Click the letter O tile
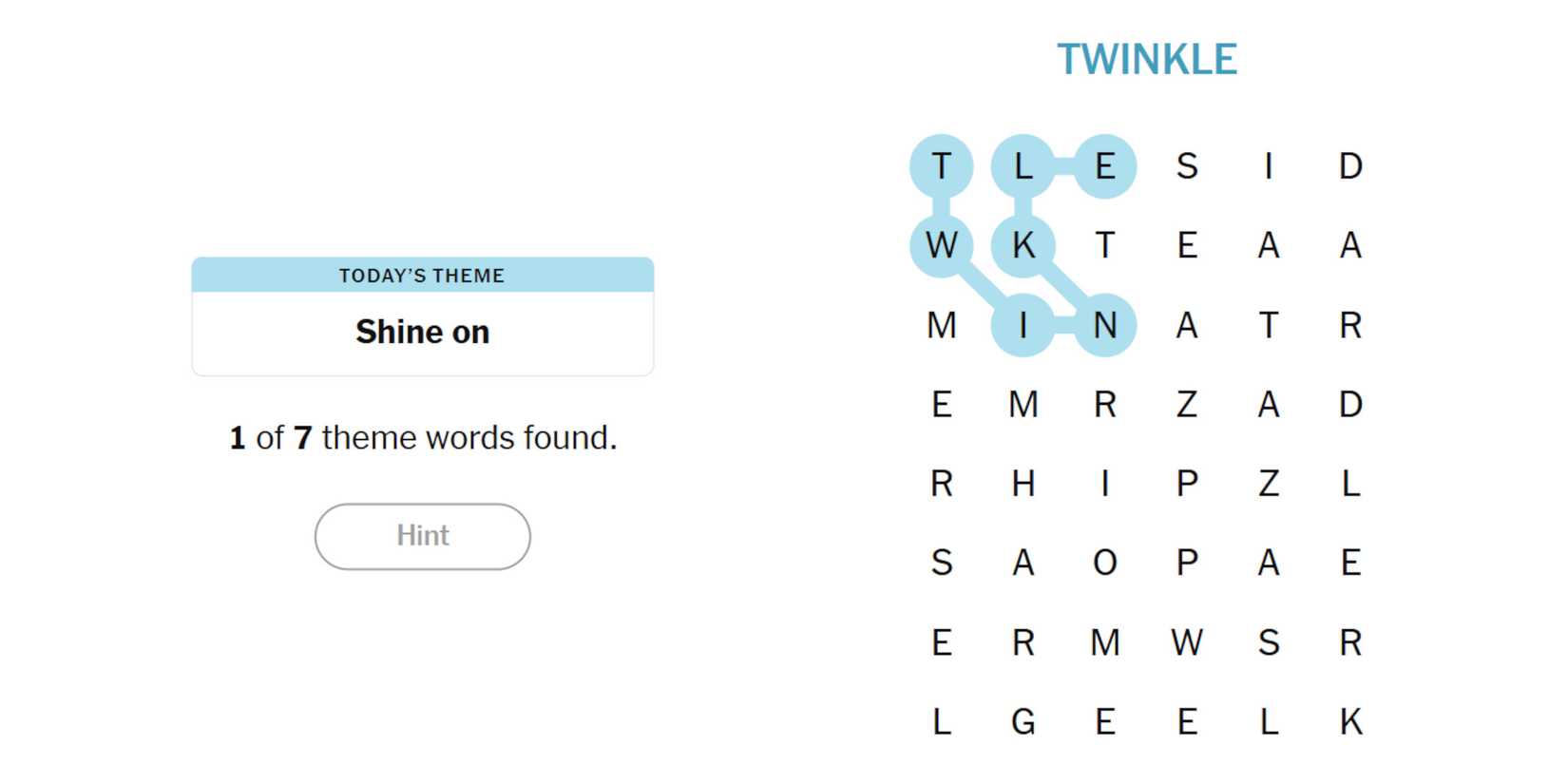This screenshot has height=784, width=1568. pos(1104,563)
